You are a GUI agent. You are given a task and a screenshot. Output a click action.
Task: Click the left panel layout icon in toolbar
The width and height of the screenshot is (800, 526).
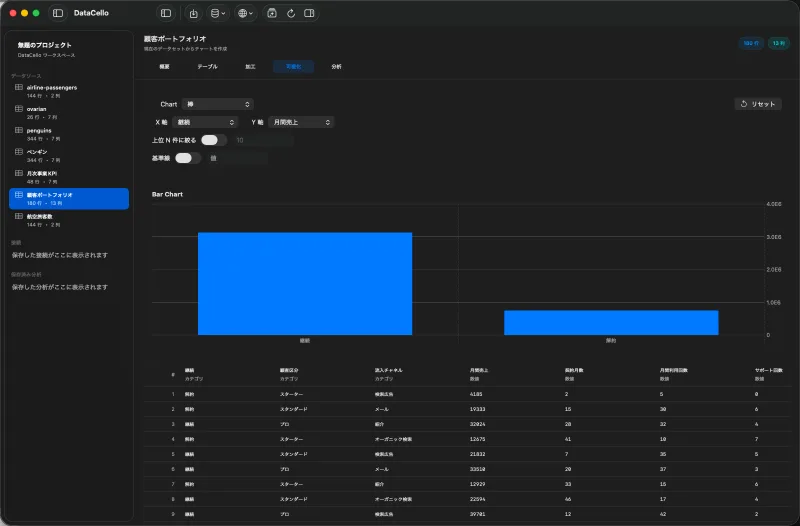[x=166, y=13]
